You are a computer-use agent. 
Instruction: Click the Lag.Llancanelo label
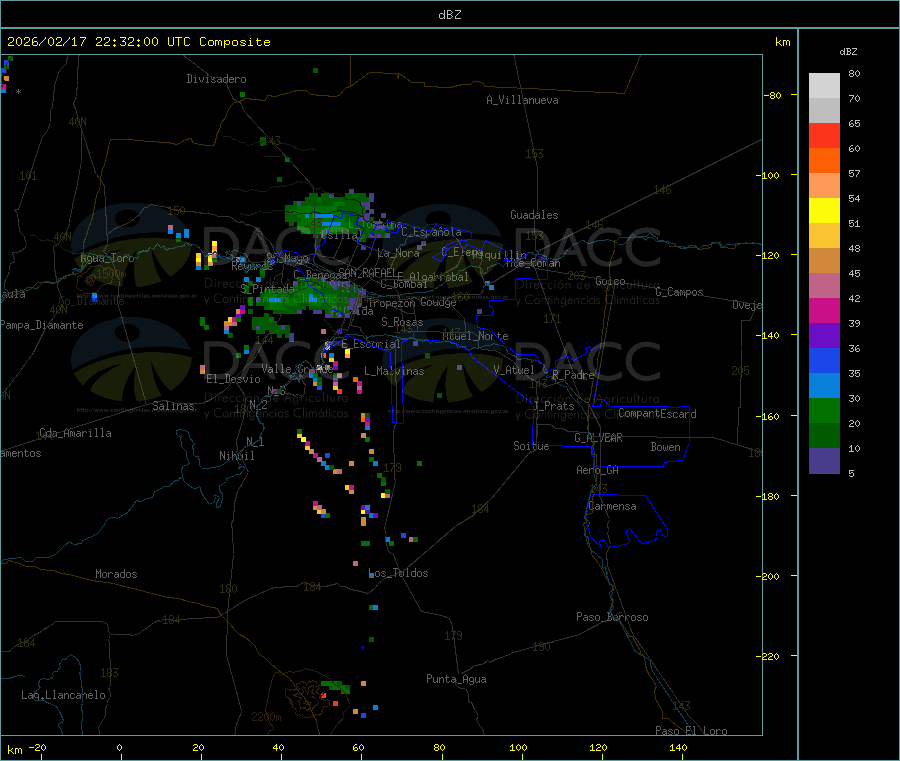click(x=63, y=695)
